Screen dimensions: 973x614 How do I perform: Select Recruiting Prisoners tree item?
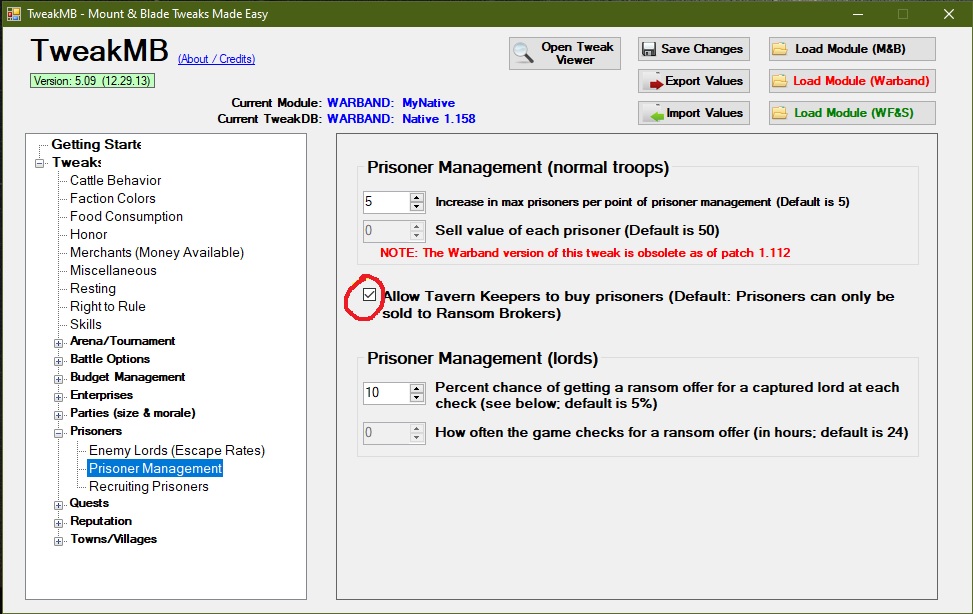(149, 486)
